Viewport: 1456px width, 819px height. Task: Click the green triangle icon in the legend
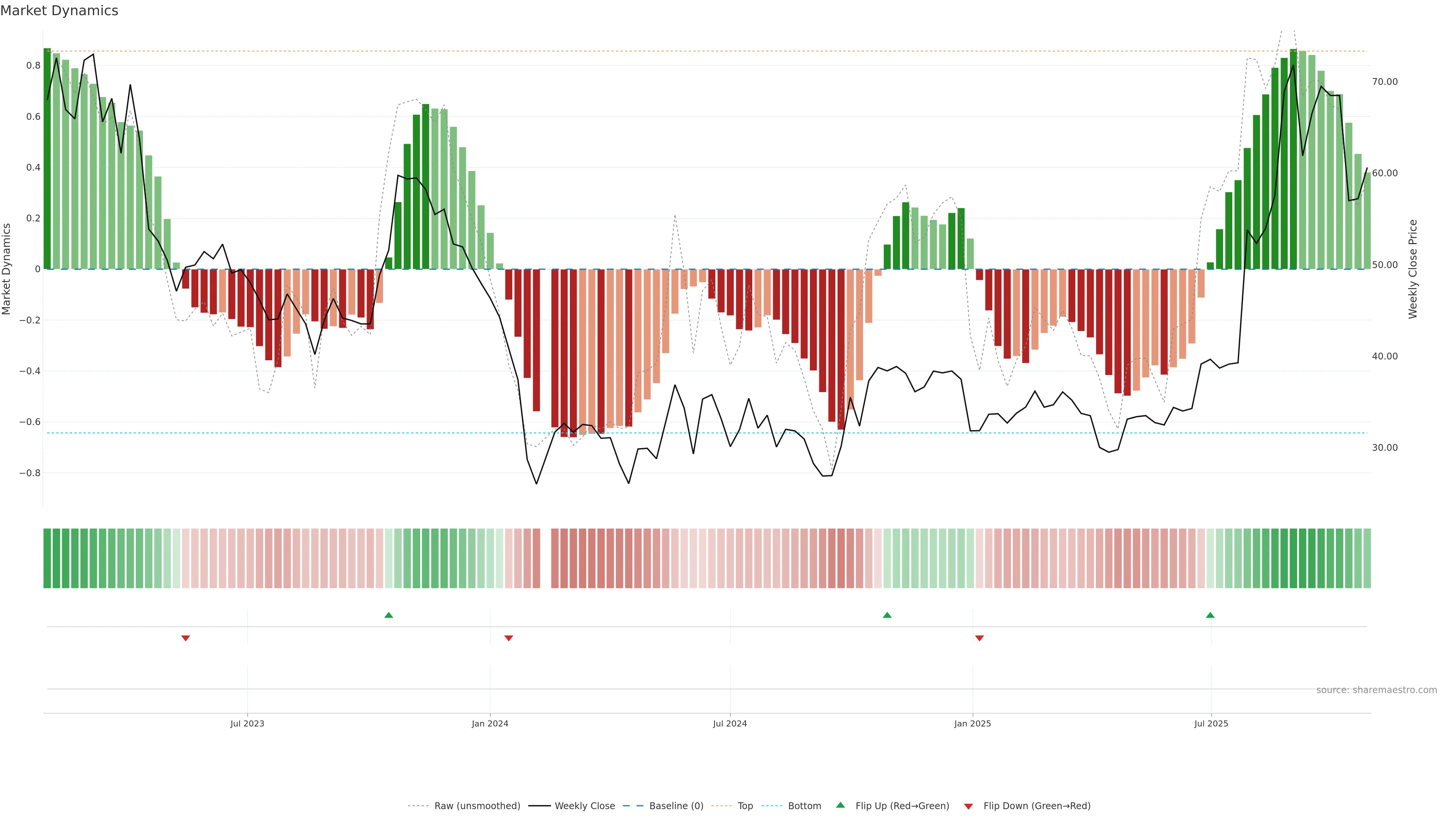(841, 805)
